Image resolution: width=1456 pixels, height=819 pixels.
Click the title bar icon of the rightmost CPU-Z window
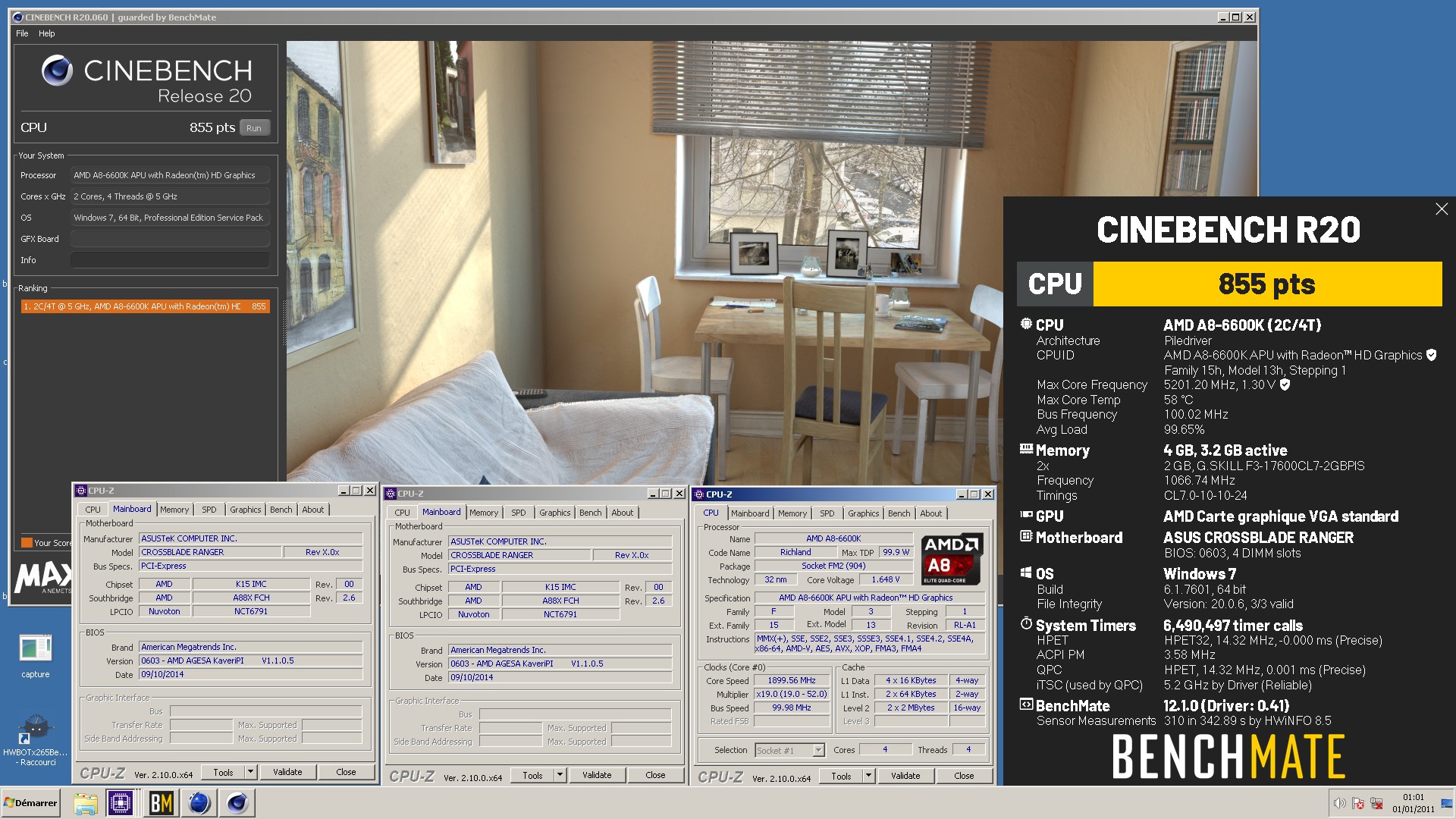coord(699,494)
